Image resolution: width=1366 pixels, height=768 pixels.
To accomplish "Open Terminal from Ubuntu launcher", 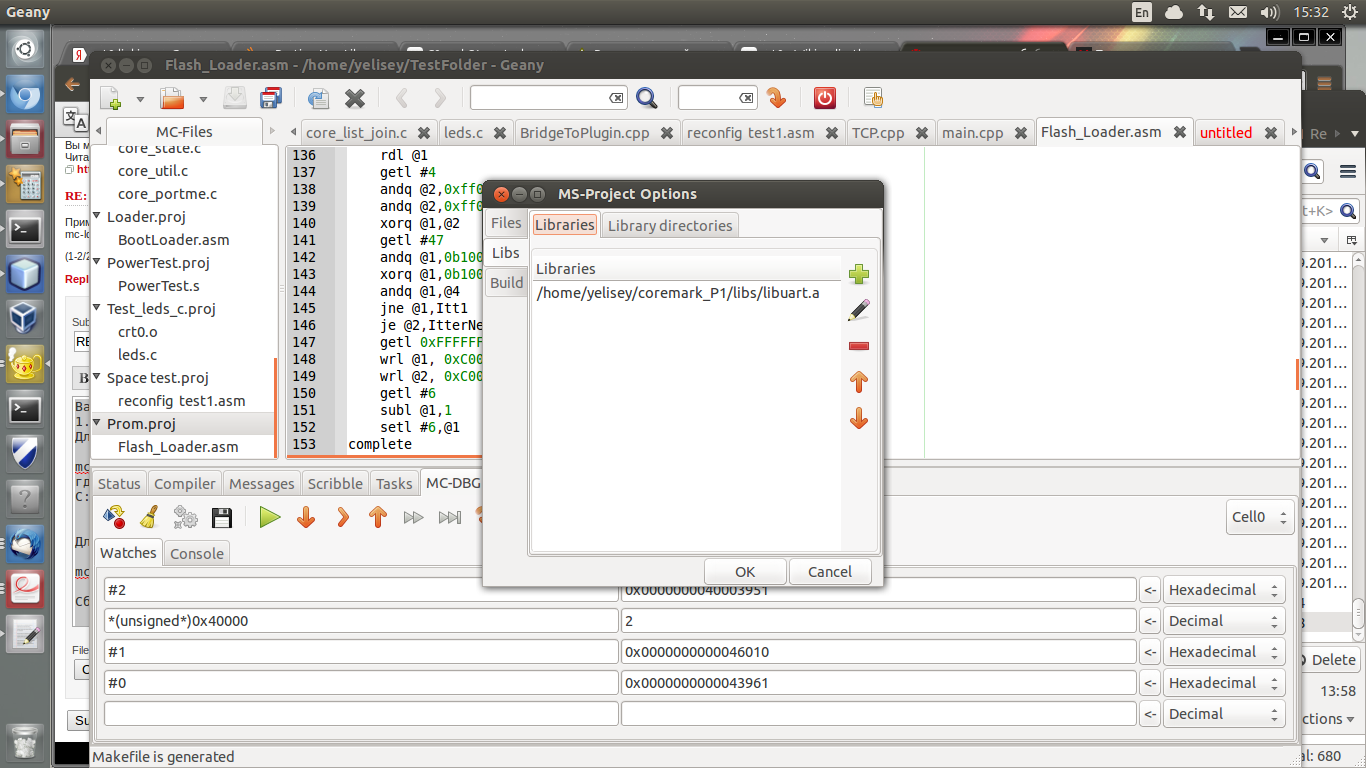I will [26, 230].
